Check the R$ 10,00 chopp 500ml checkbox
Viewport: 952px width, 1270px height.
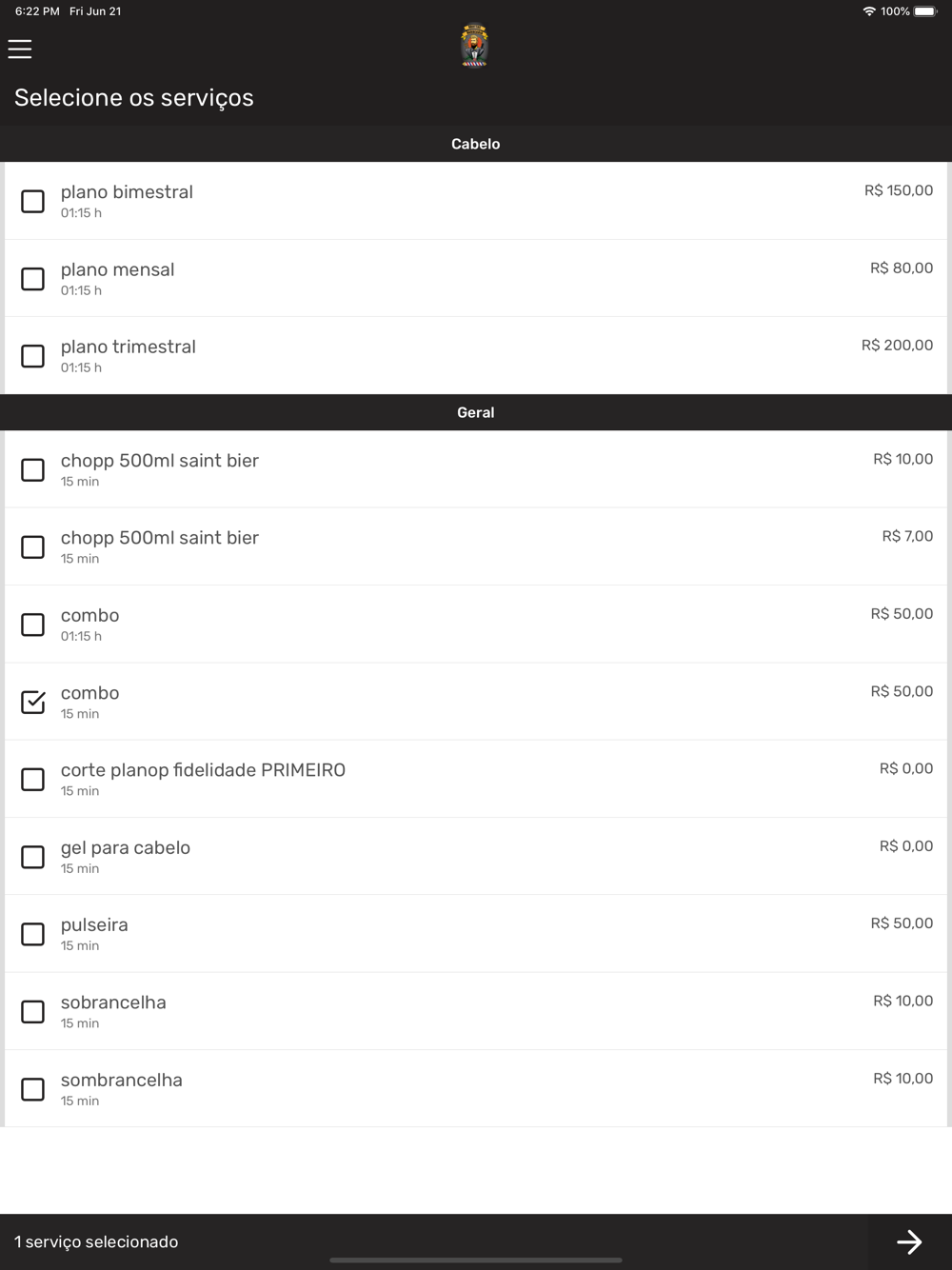point(33,469)
